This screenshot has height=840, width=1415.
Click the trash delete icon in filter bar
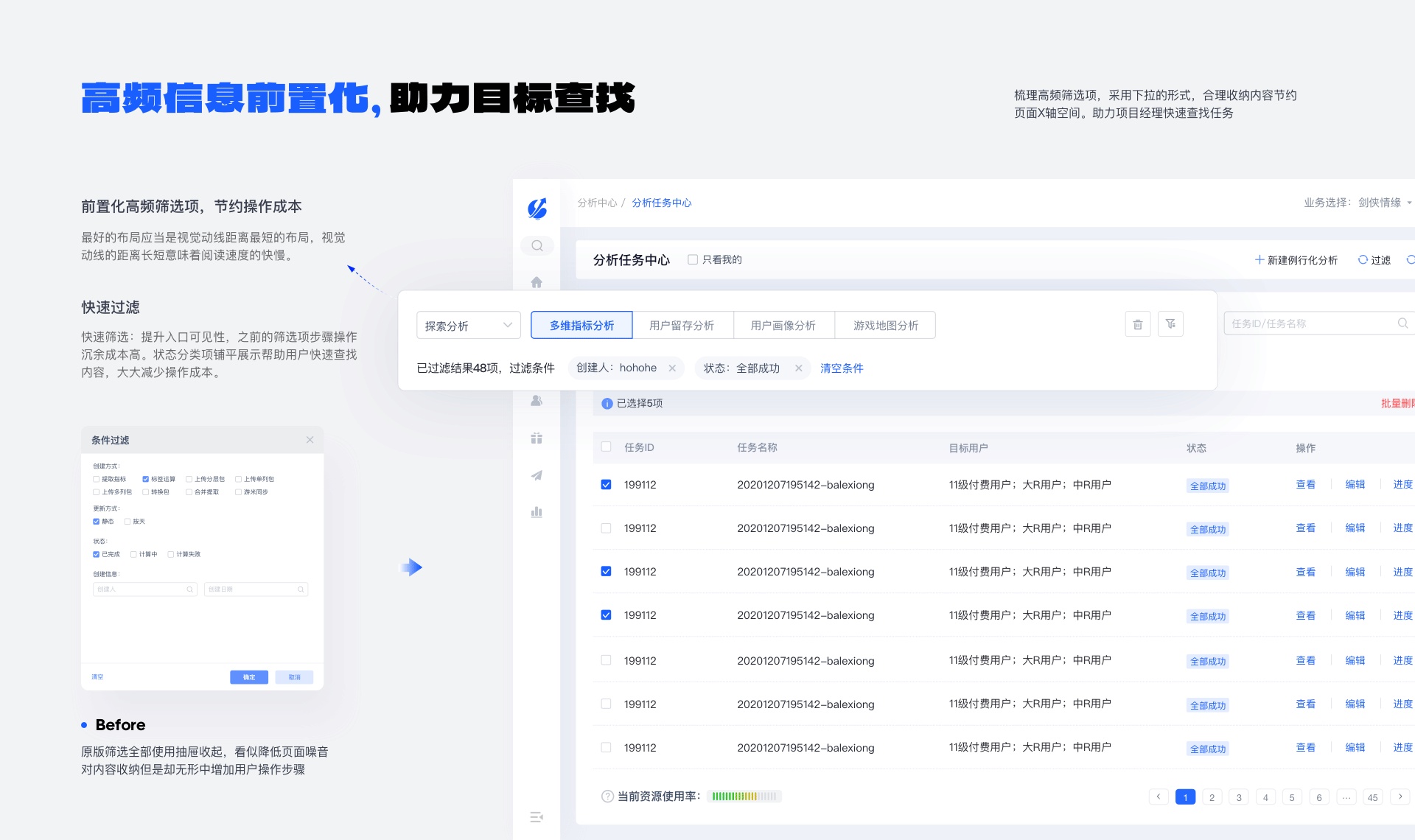1137,324
